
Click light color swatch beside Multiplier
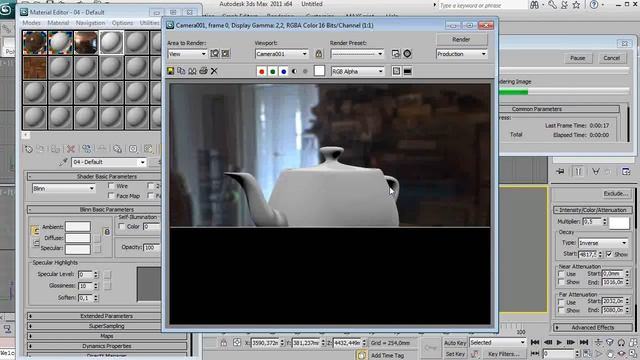point(619,222)
